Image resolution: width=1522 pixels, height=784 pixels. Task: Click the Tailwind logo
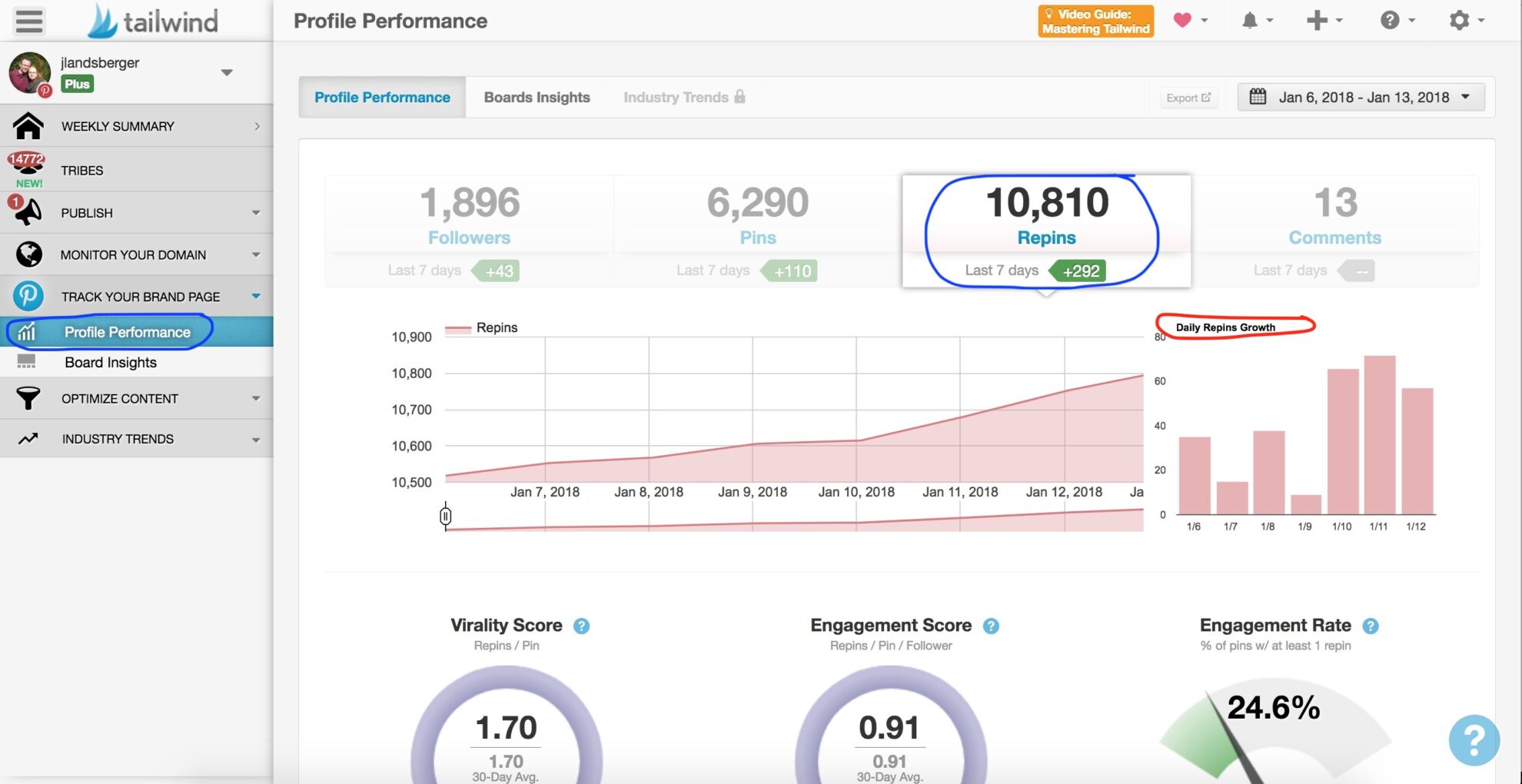click(x=153, y=21)
